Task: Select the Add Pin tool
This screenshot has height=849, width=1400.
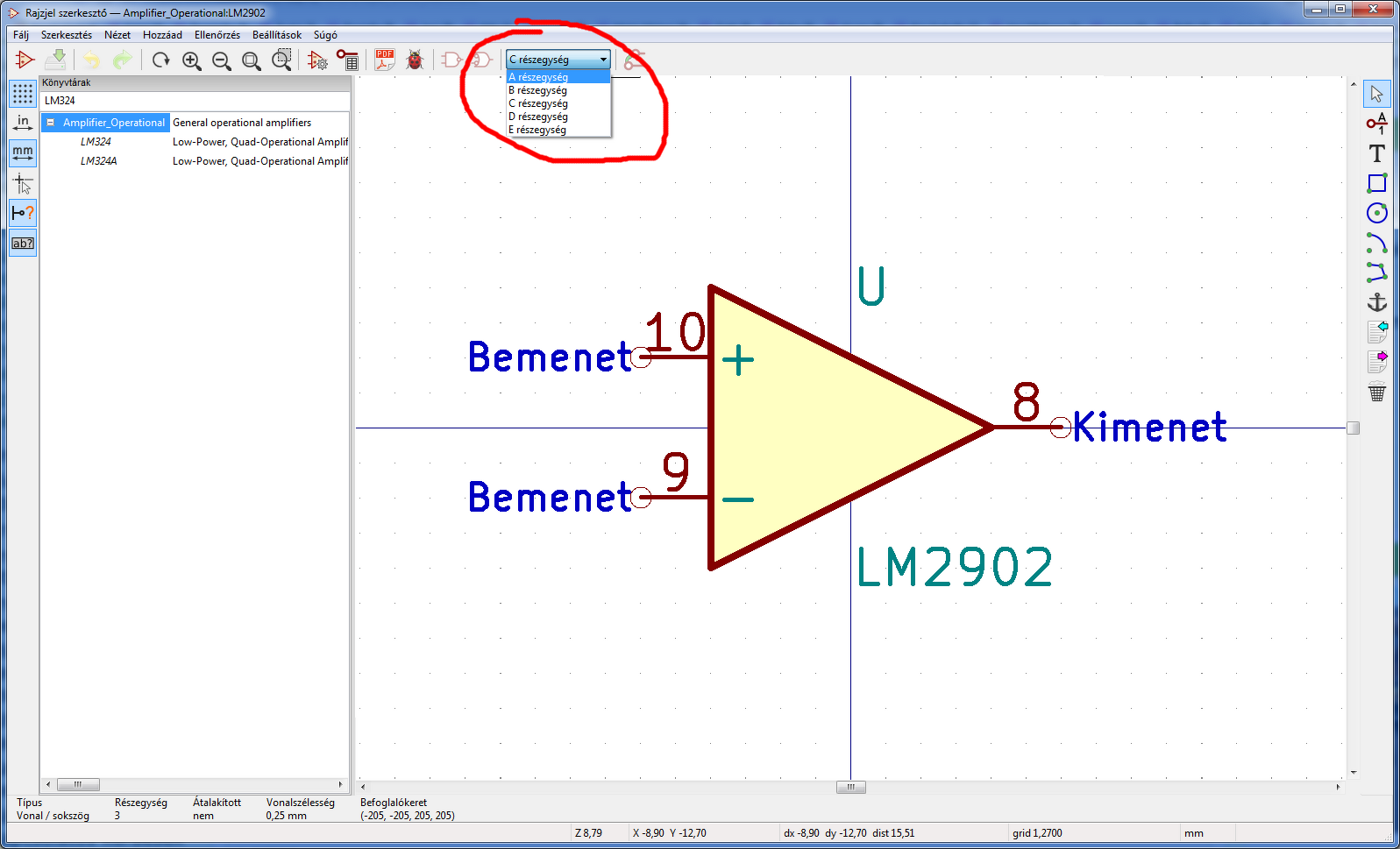Action: click(x=1377, y=124)
